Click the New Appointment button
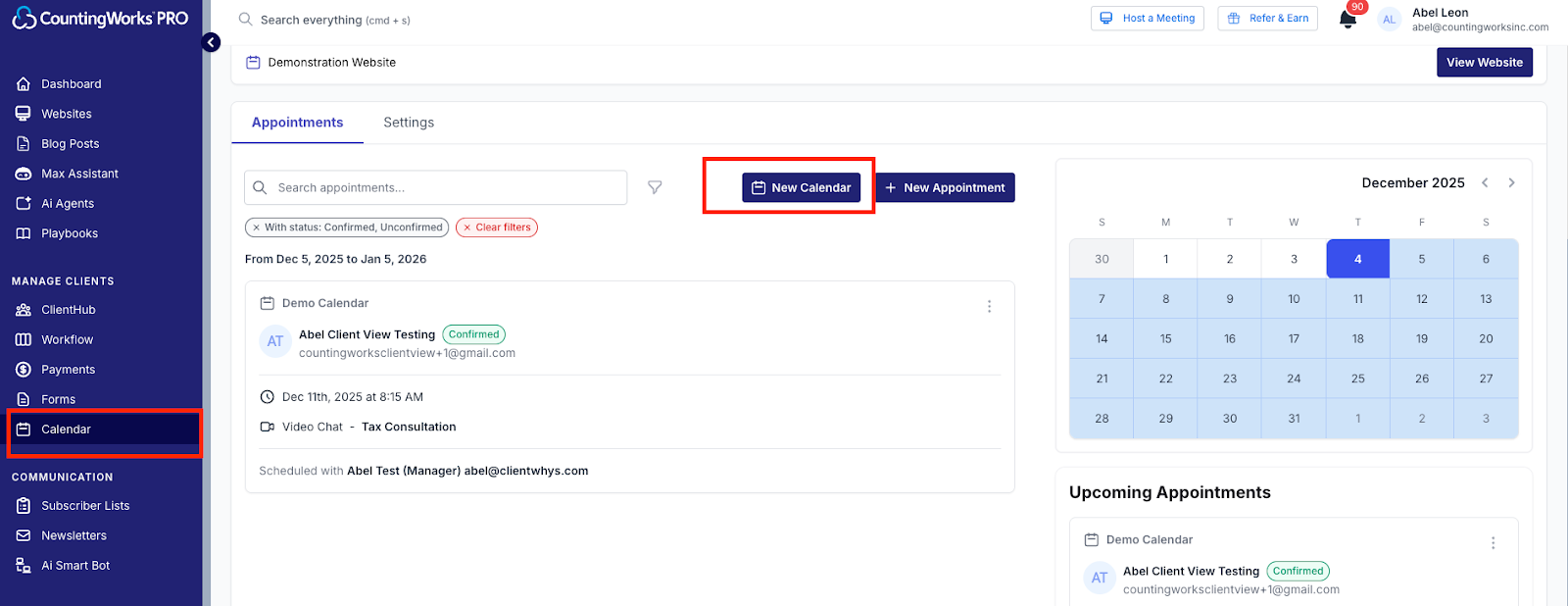Viewport: 1568px width, 606px height. [945, 187]
